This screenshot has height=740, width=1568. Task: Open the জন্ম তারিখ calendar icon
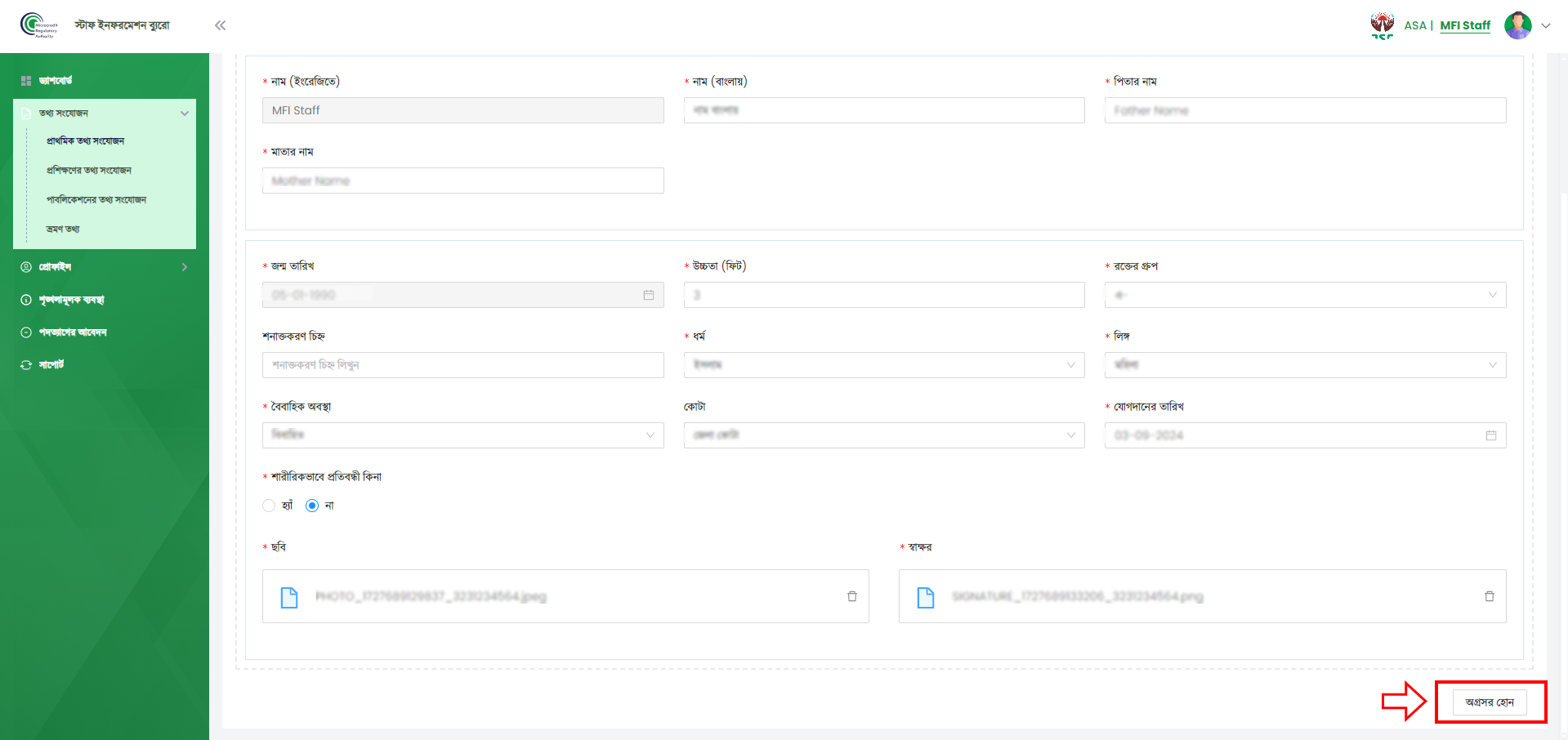pyautogui.click(x=649, y=295)
